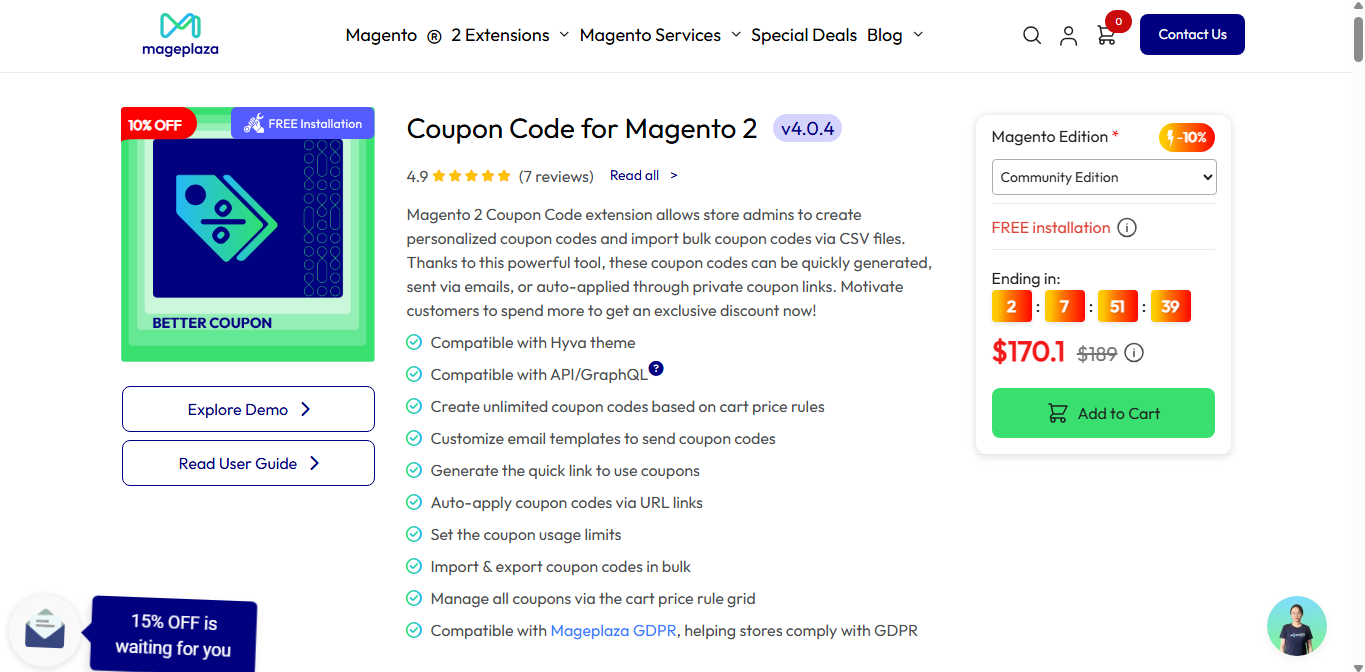Click the Contact Us button

[1192, 35]
